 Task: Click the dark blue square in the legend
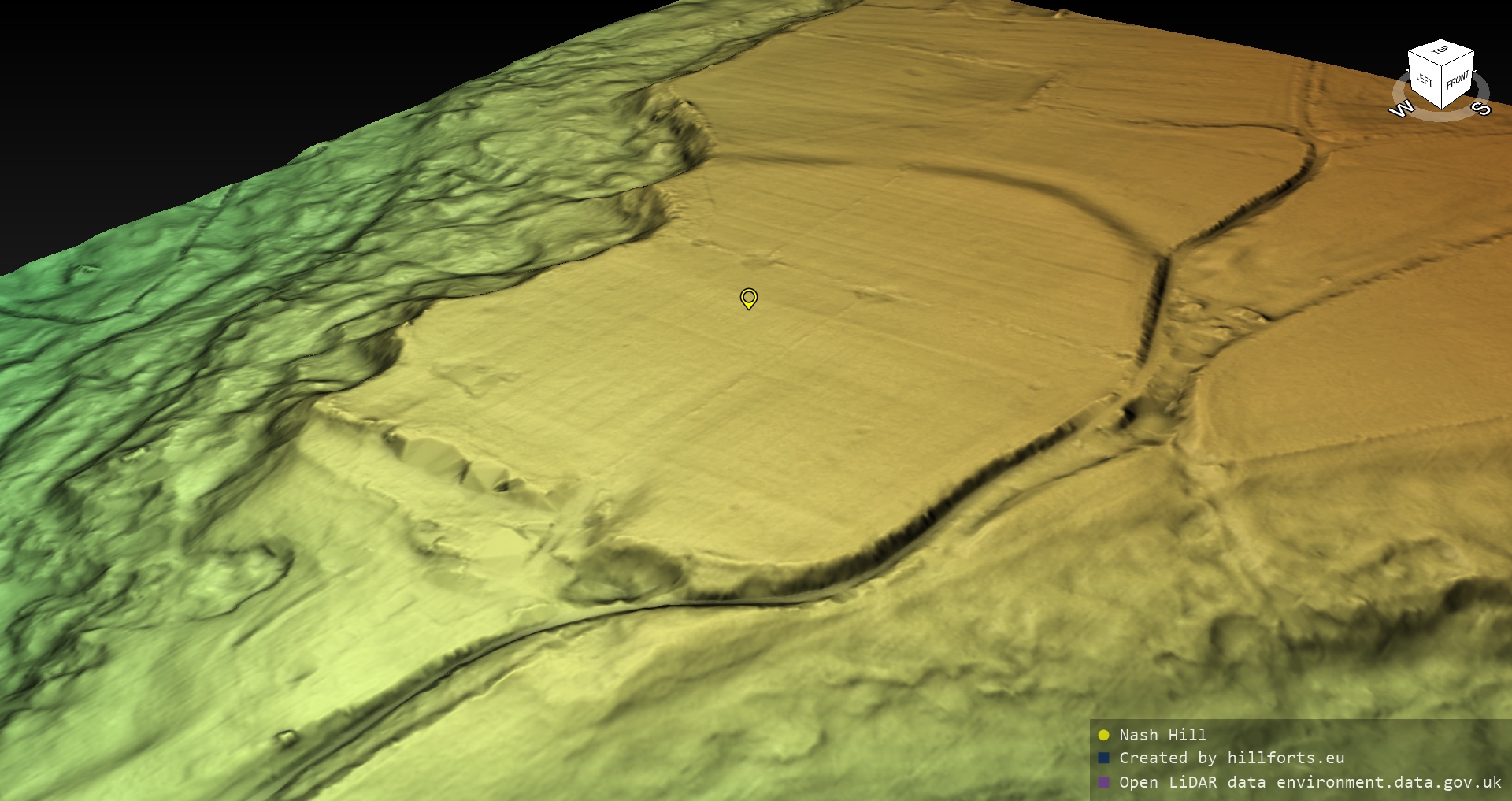1103,758
